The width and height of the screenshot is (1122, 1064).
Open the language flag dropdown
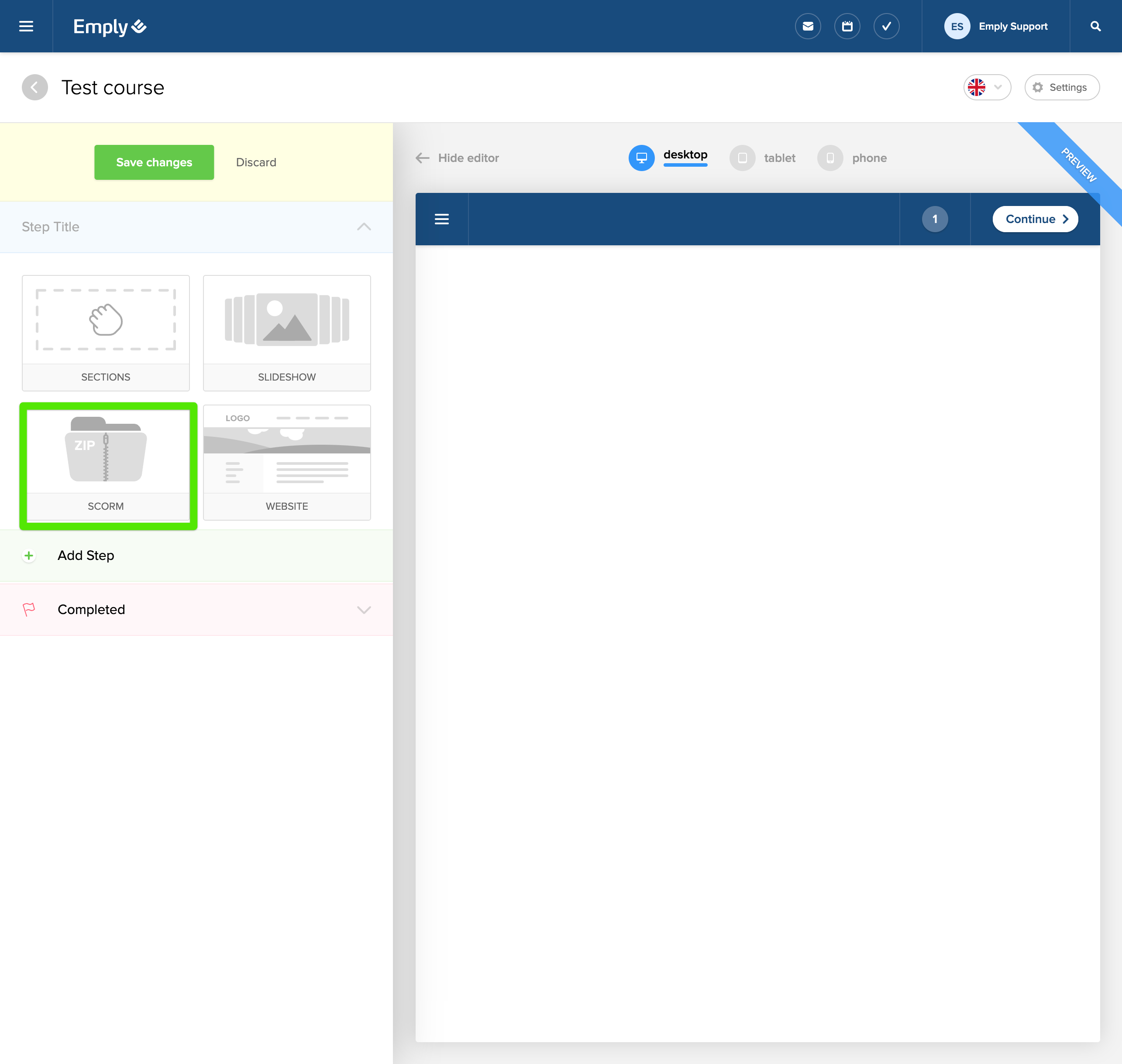(x=986, y=87)
